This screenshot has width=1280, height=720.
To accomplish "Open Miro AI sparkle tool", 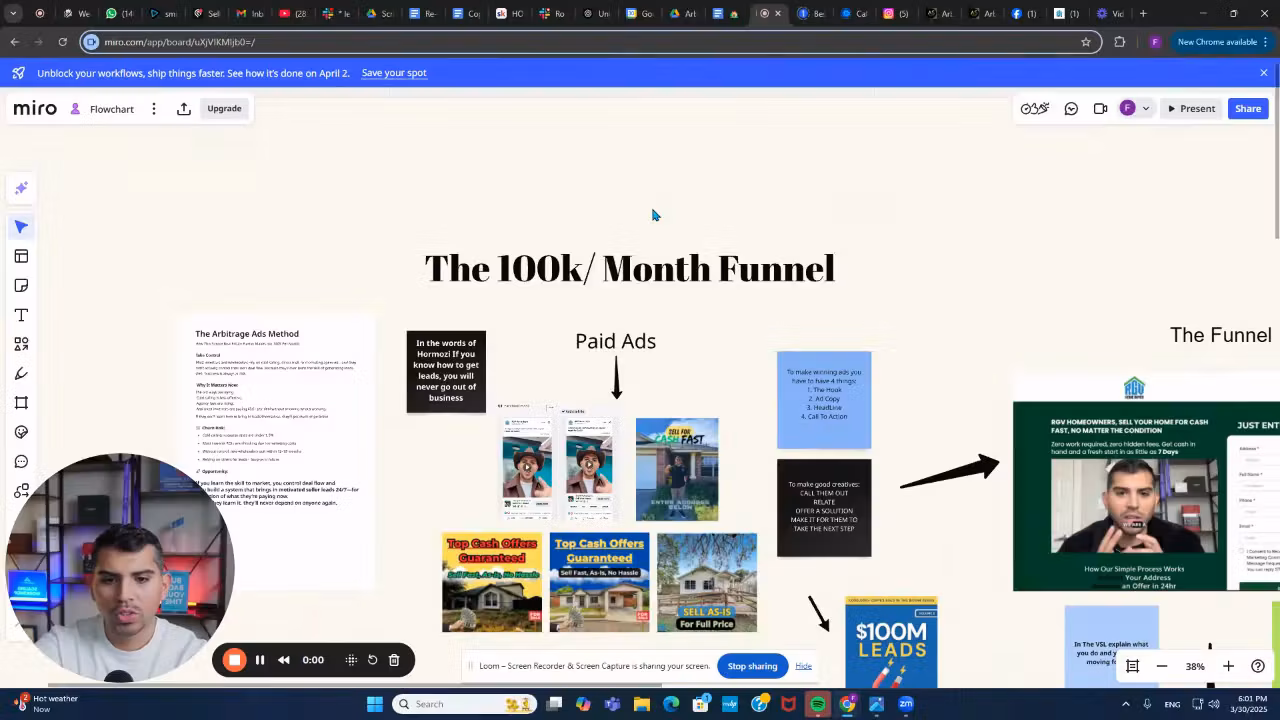I will (x=21, y=188).
